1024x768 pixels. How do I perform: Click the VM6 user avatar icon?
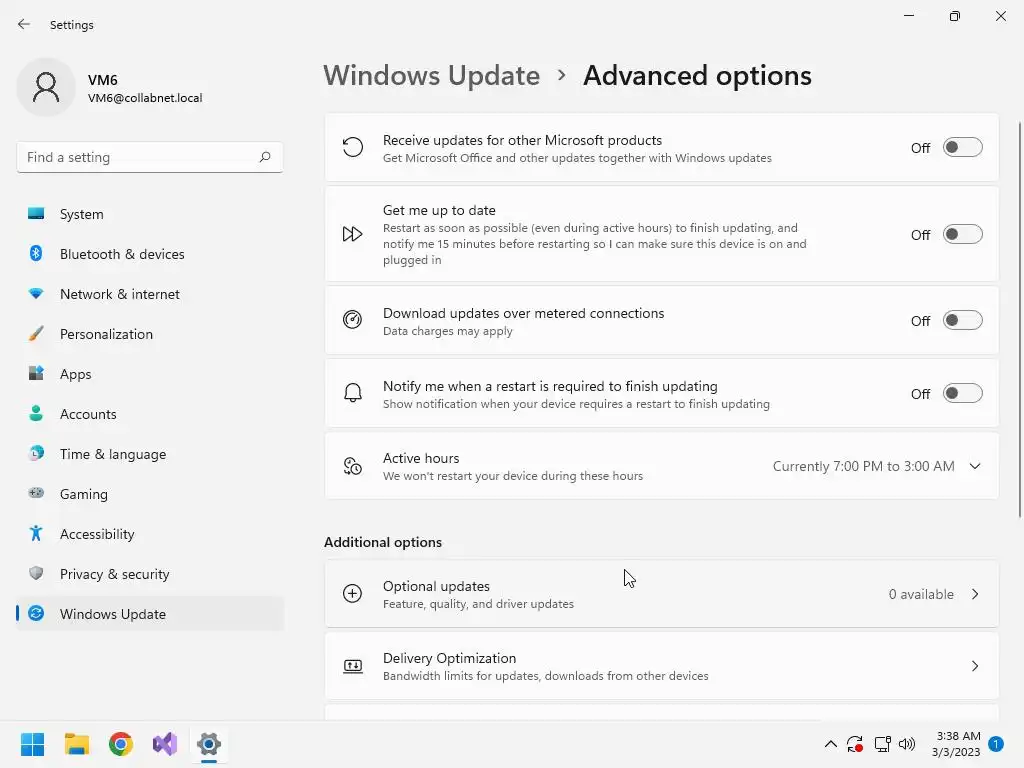click(46, 87)
